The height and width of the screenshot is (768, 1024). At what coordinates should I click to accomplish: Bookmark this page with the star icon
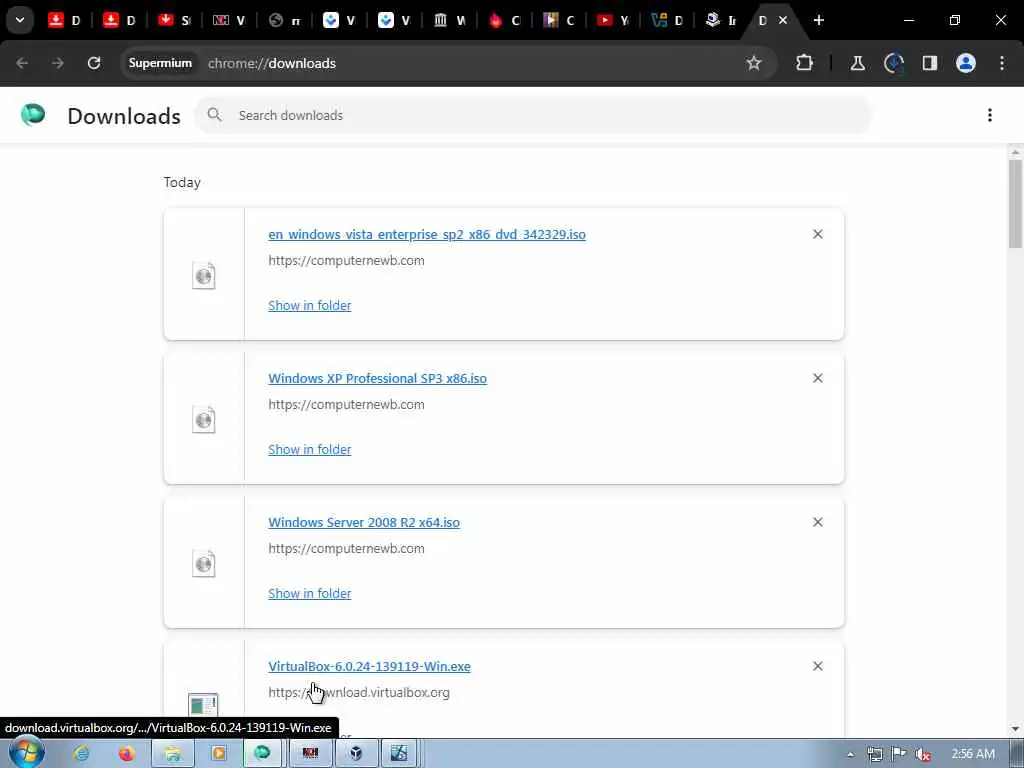pyautogui.click(x=754, y=63)
